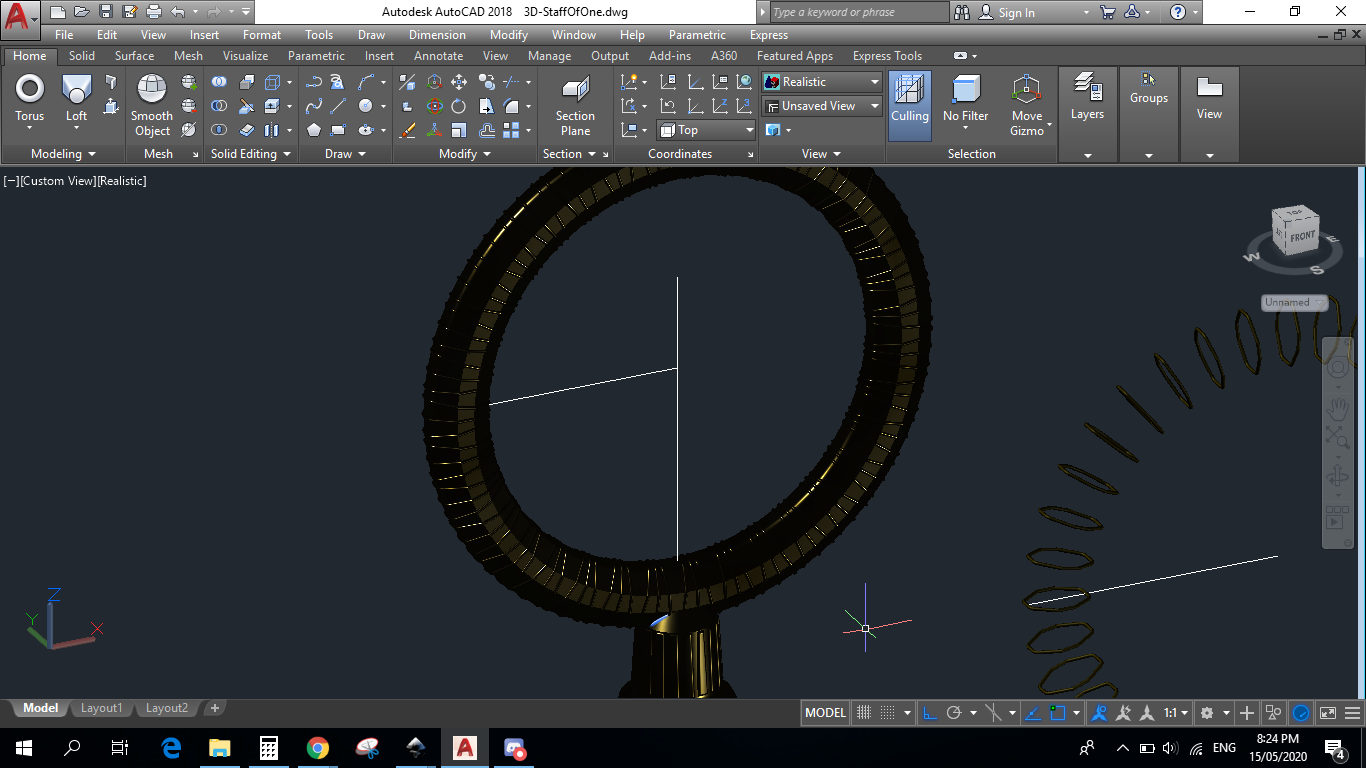Open Workspace Switching gear icon
Screen dimensions: 1366x768
1207,713
